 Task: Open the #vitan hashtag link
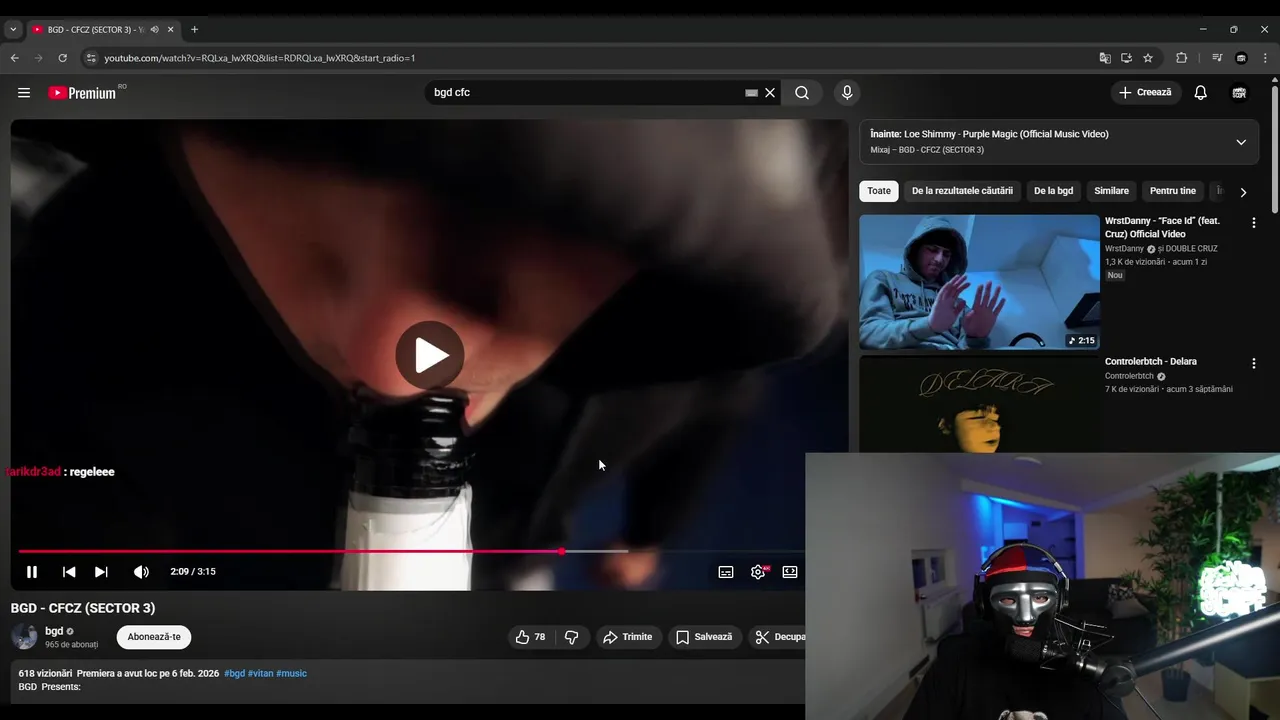[x=260, y=674]
